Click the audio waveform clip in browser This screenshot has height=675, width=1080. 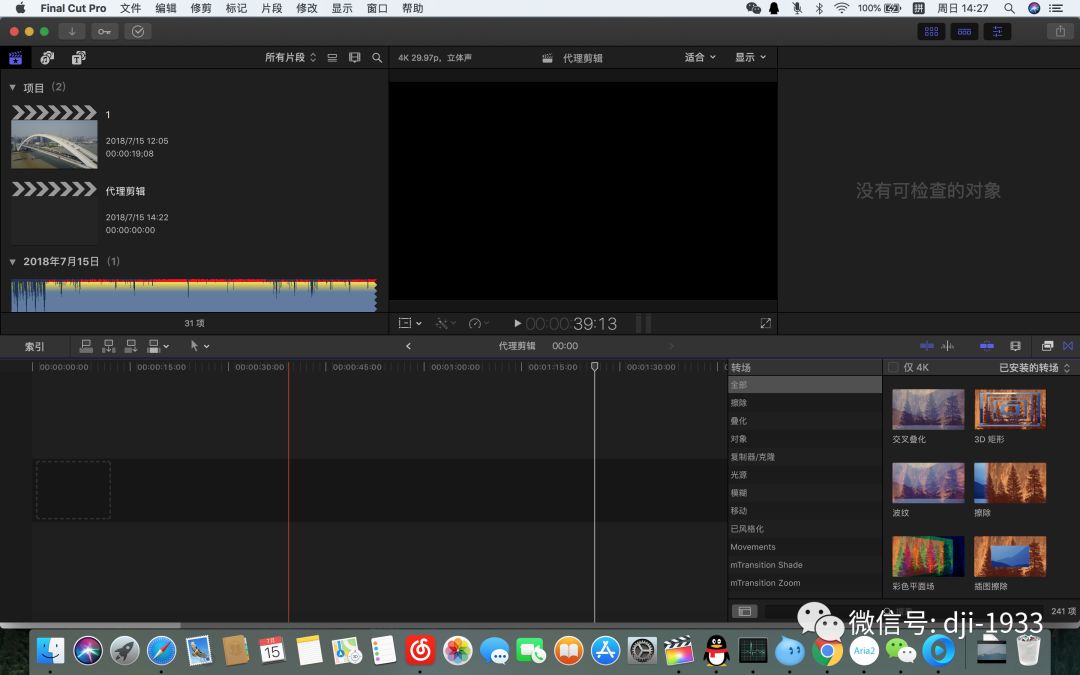194,295
